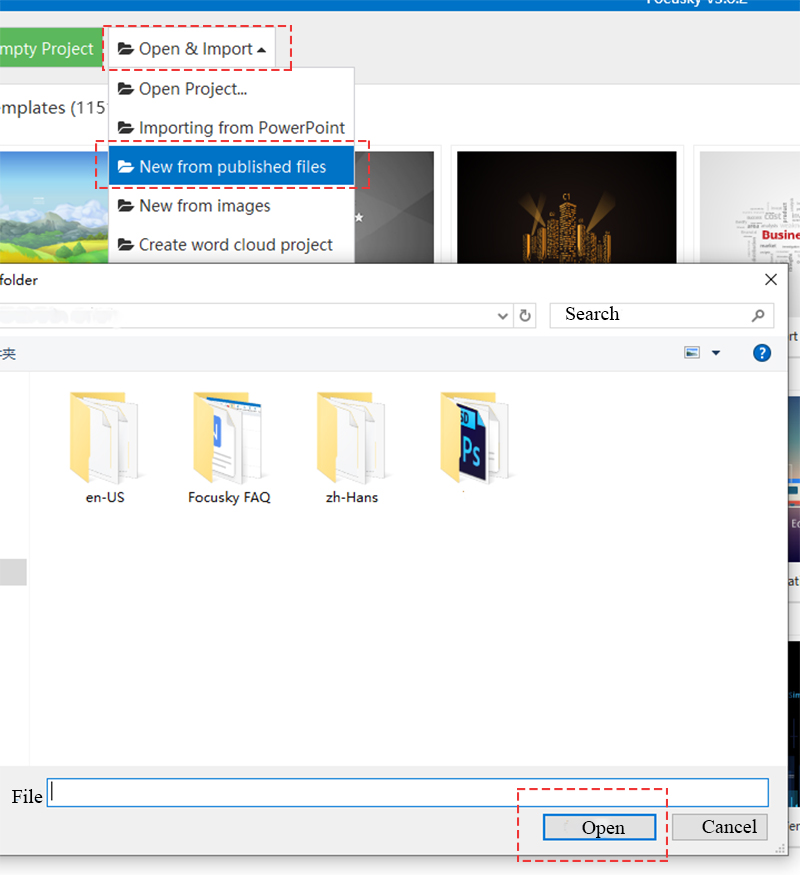This screenshot has width=800, height=875.
Task: Select Open Project from the menu
Action: [x=190, y=88]
